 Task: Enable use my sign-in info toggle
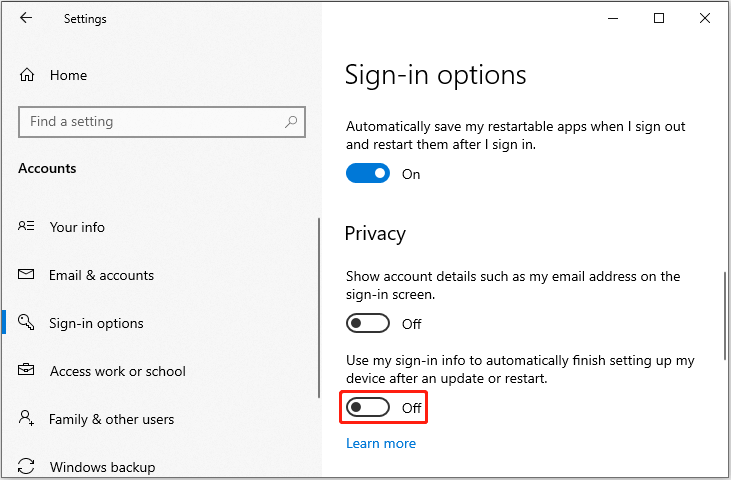coord(368,408)
